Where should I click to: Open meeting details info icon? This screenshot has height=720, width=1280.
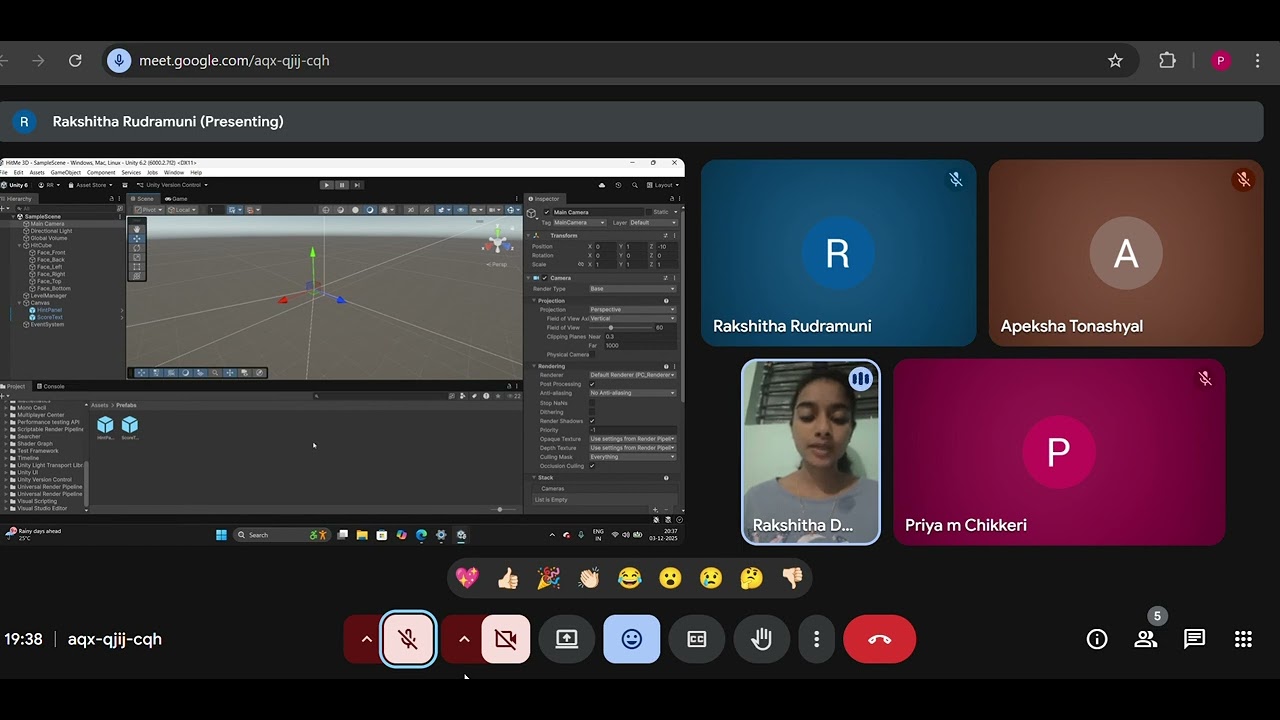[x=1097, y=639]
